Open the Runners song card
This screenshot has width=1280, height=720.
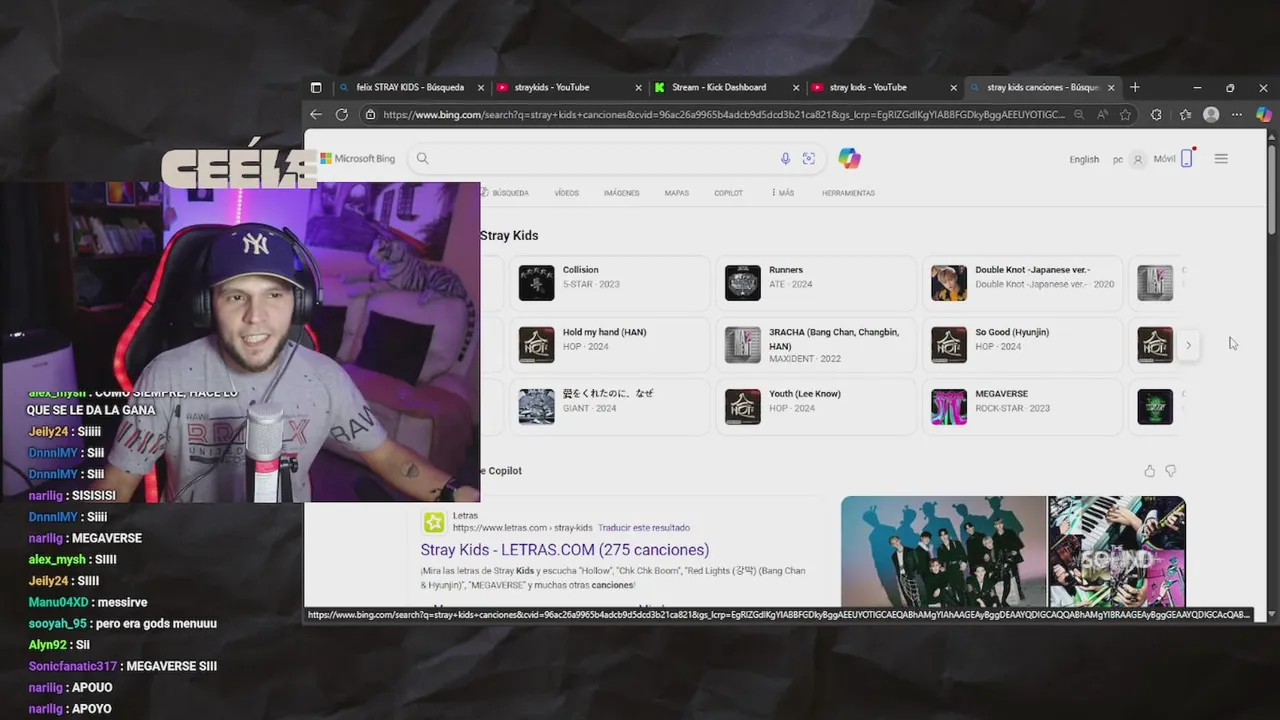click(x=816, y=282)
